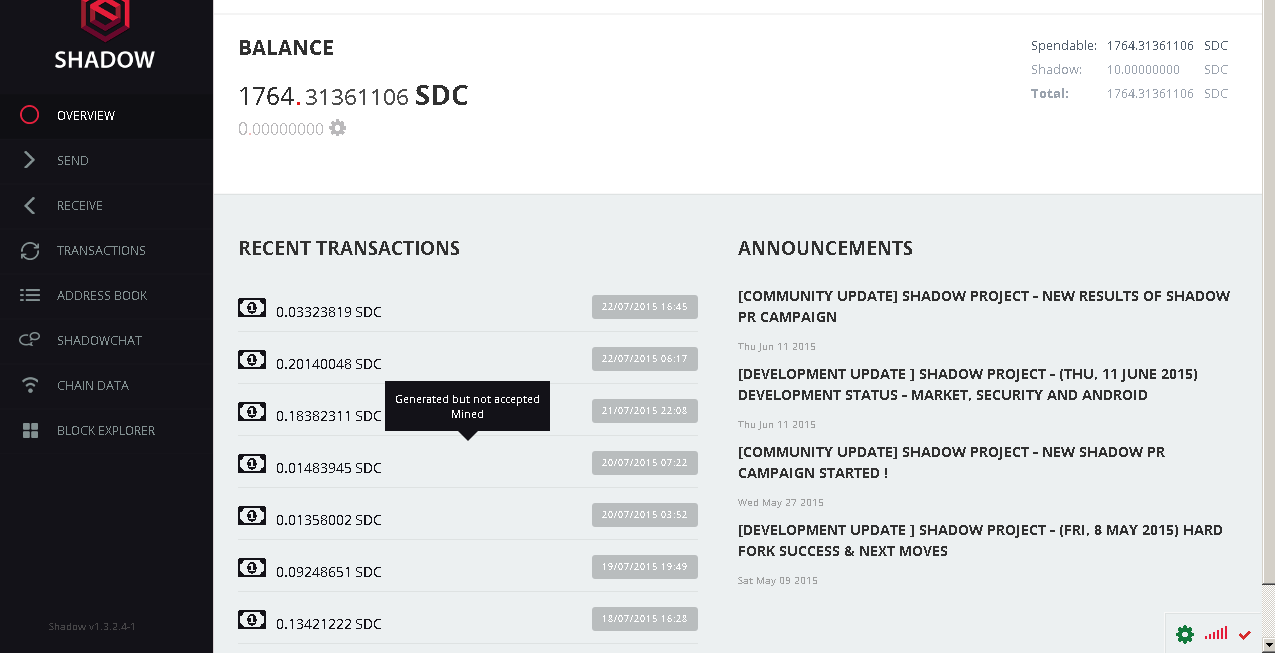Go to the Send page
Image resolution: width=1276 pixels, height=656 pixels.
106,160
